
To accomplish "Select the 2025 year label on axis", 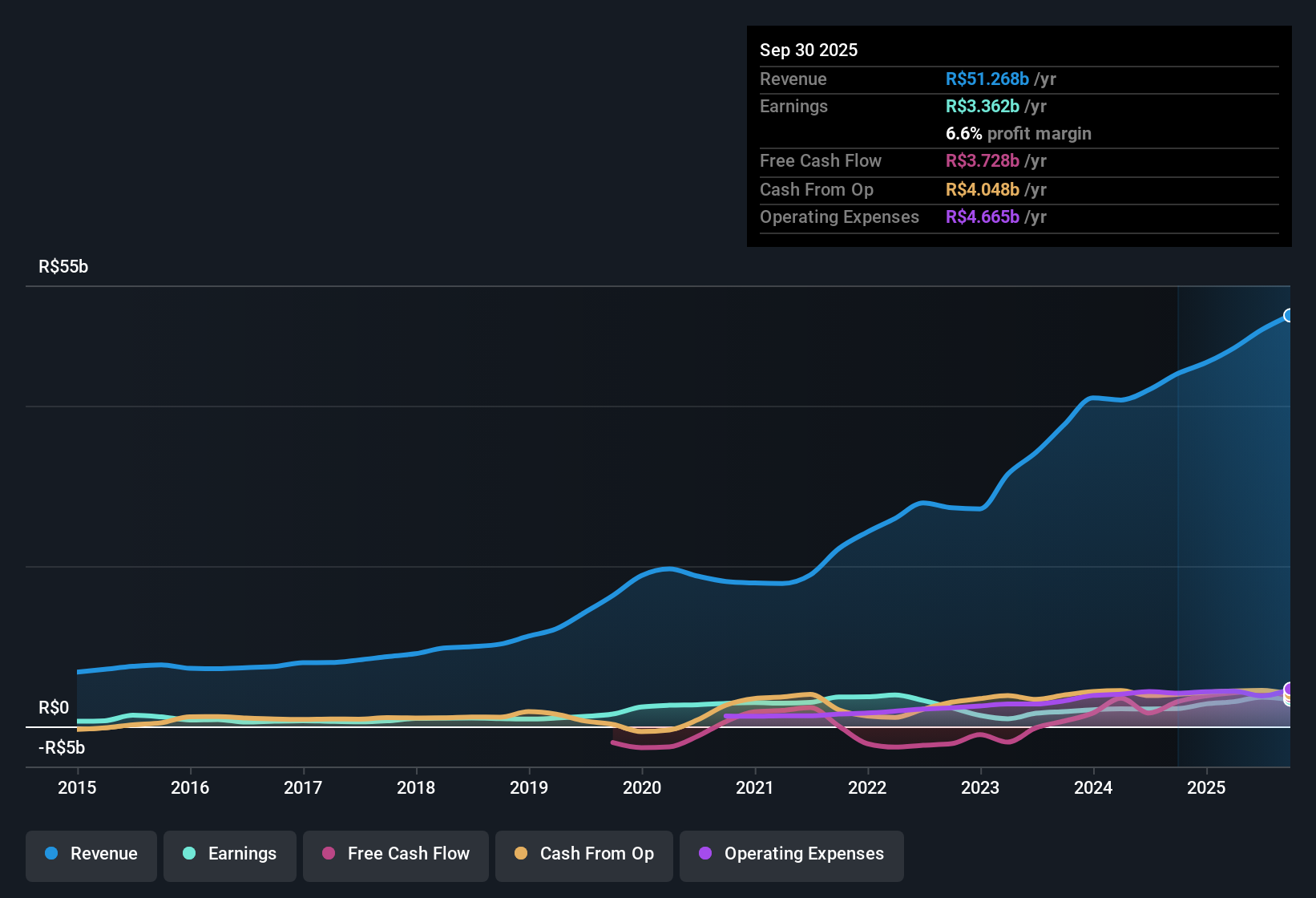I will [x=1207, y=788].
